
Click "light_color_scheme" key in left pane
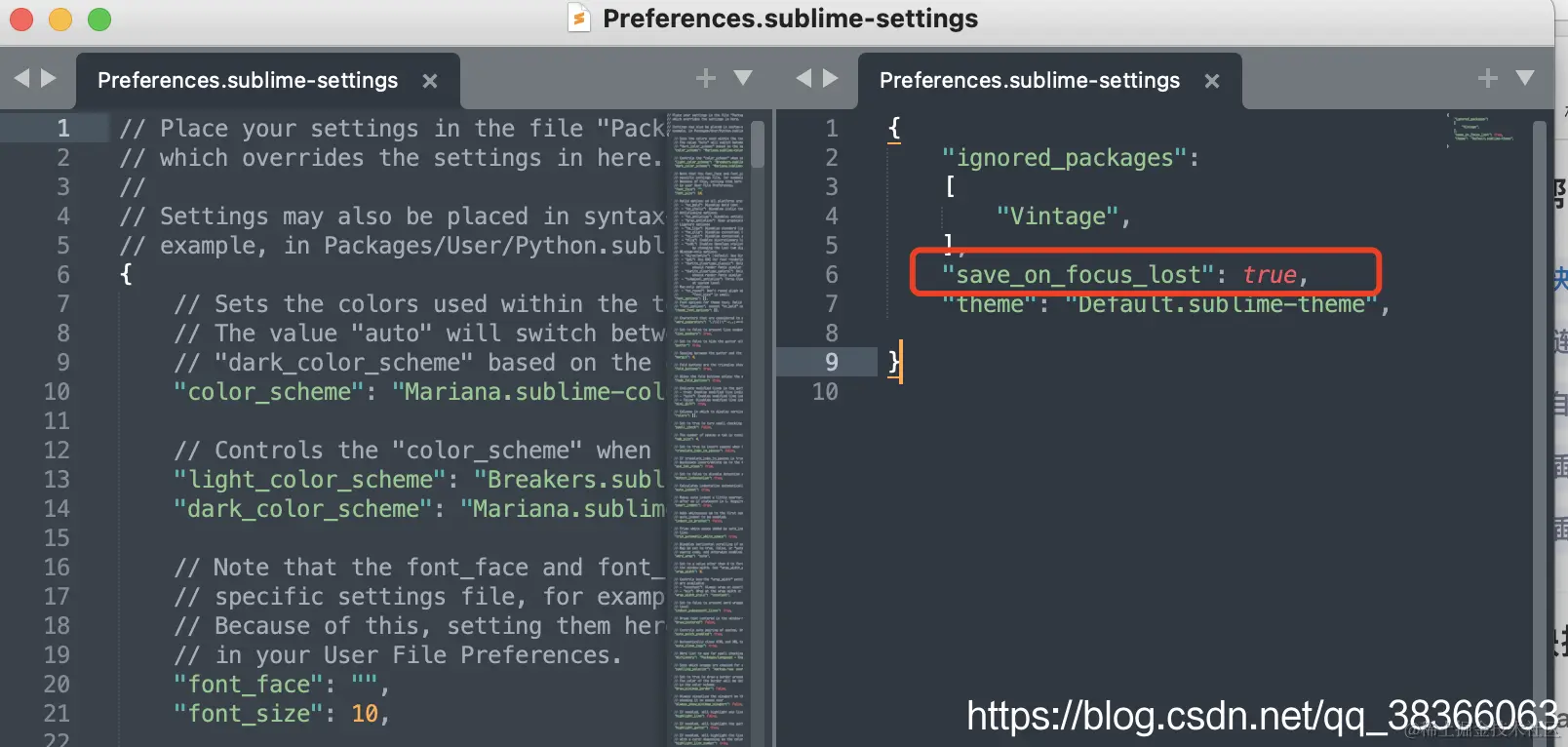(309, 480)
